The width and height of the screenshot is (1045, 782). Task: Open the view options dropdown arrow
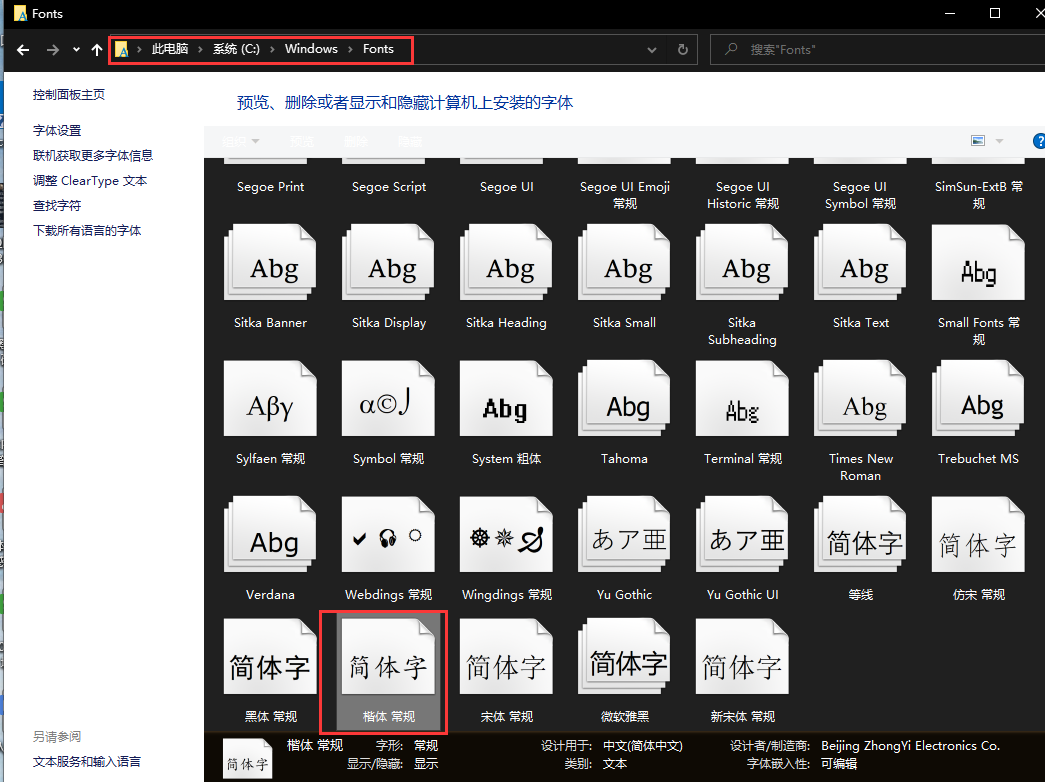point(999,141)
